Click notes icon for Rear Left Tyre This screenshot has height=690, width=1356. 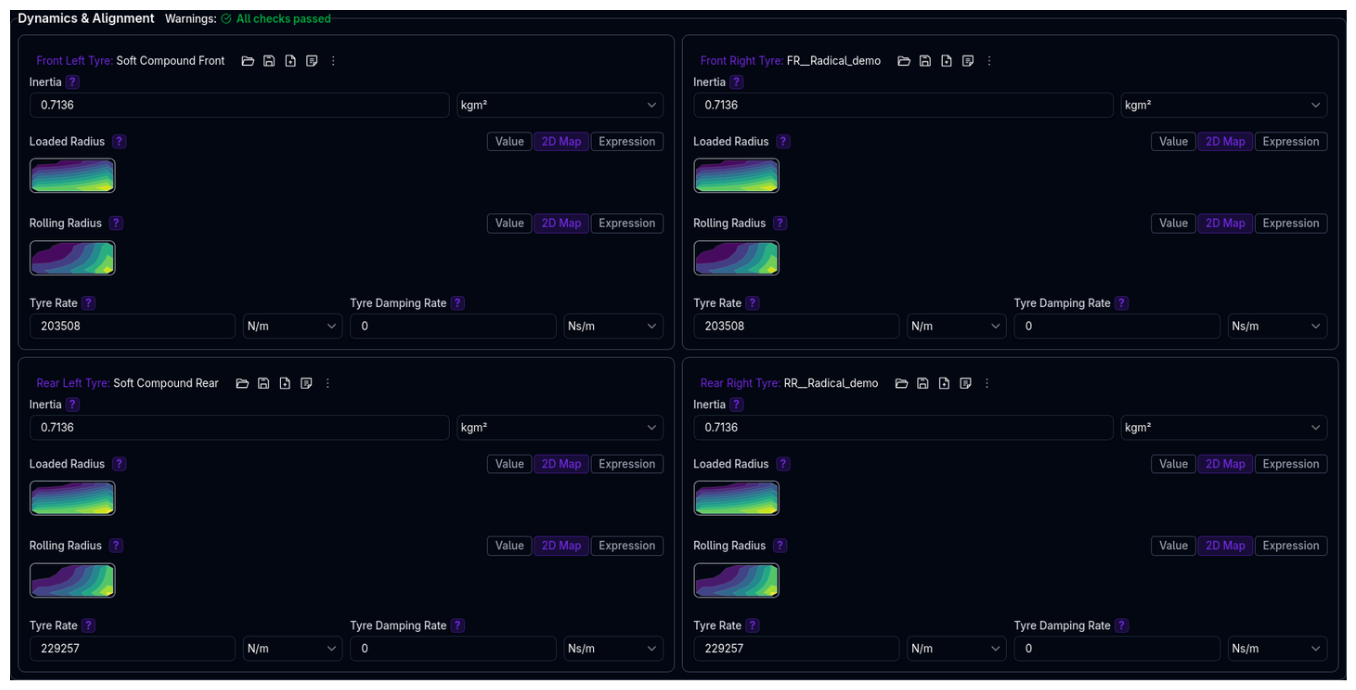click(306, 383)
